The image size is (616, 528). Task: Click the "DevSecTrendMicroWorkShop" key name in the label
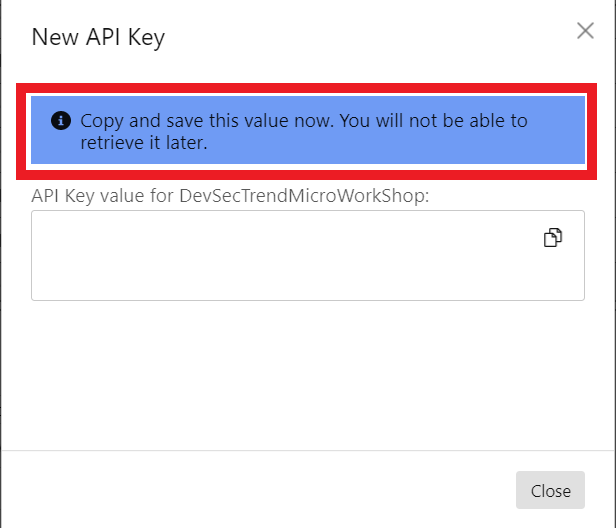pyautogui.click(x=302, y=196)
